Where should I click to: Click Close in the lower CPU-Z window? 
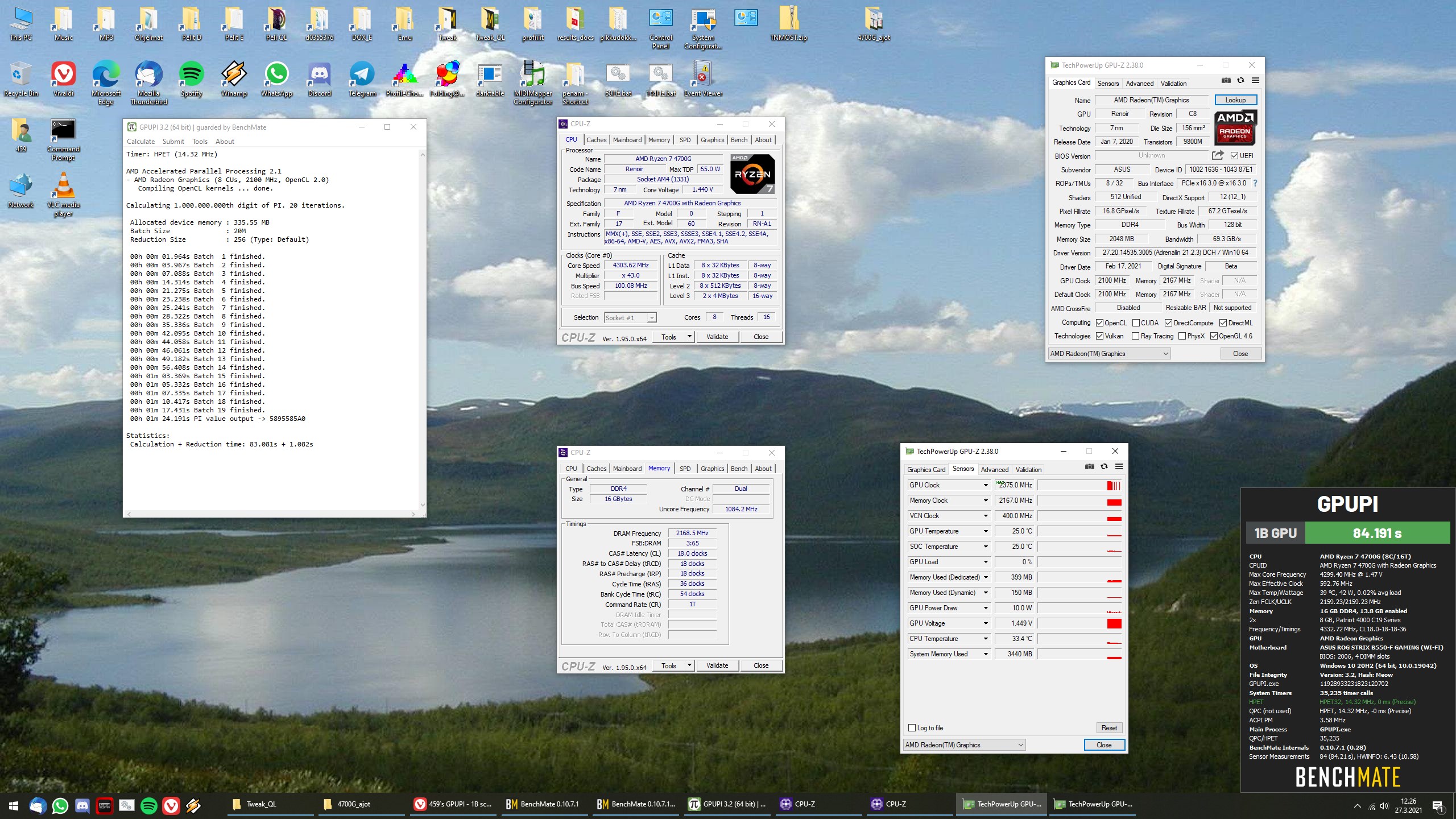click(761, 665)
